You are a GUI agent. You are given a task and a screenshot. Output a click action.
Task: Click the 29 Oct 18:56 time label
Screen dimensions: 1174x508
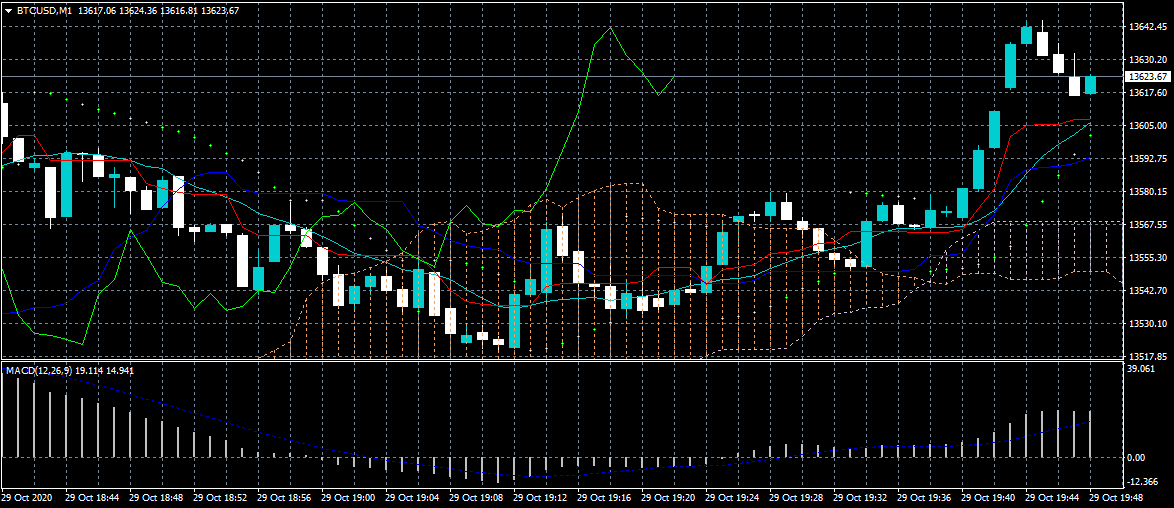pos(284,498)
